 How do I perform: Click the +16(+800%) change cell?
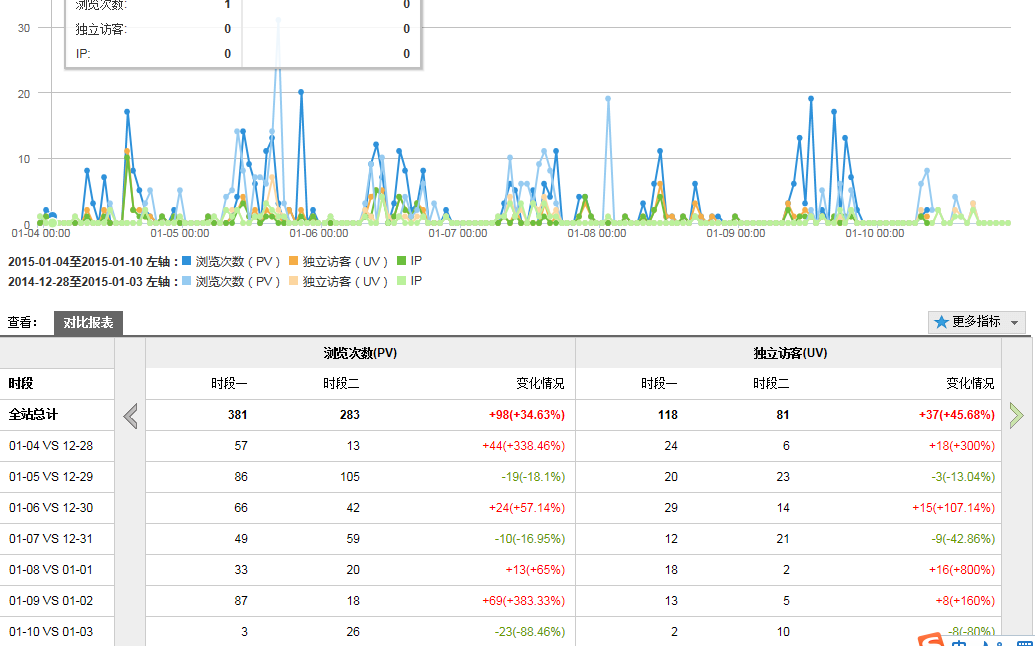pos(962,570)
